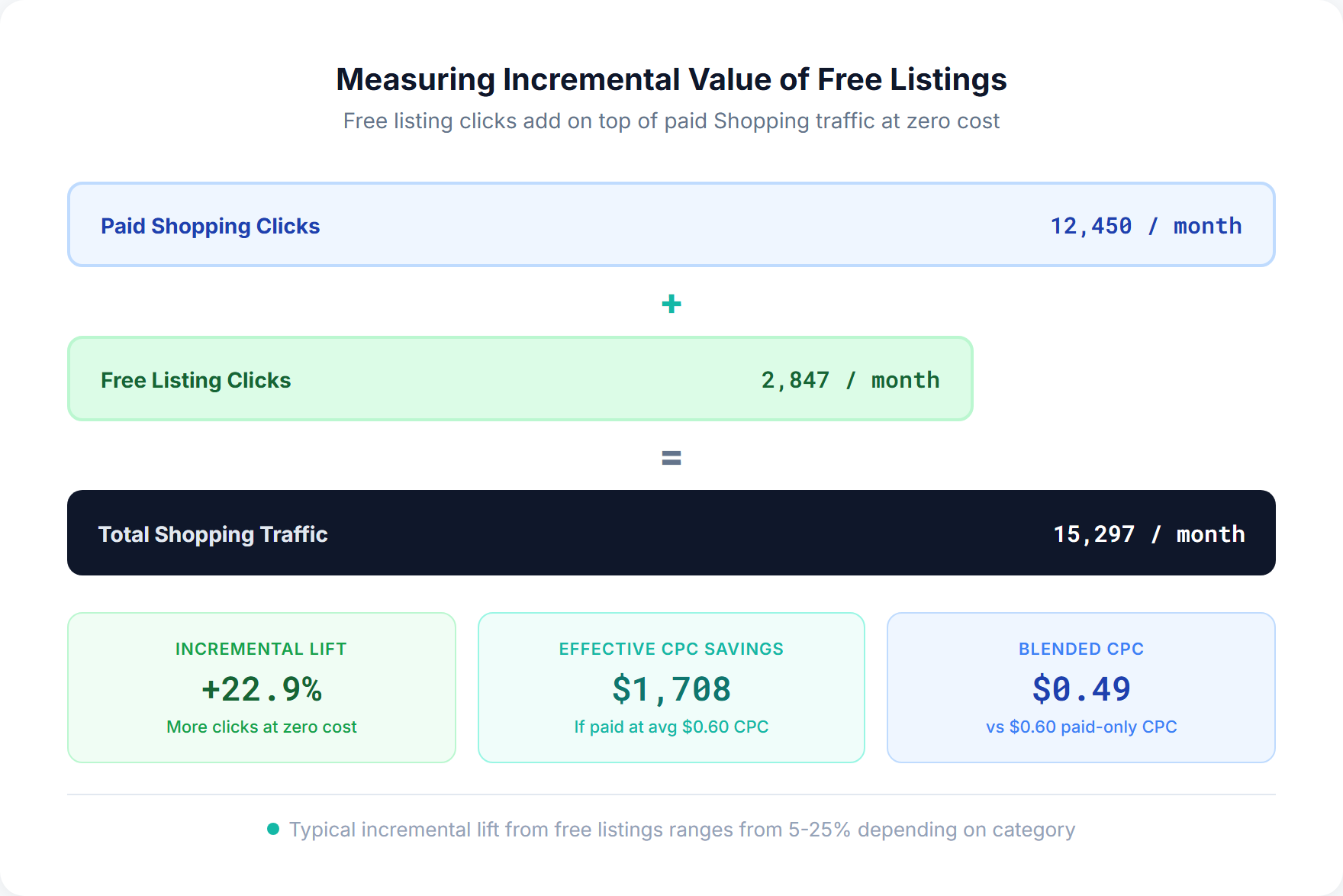1343x896 pixels.
Task: Click the teal plus sign icon
Action: [671, 303]
